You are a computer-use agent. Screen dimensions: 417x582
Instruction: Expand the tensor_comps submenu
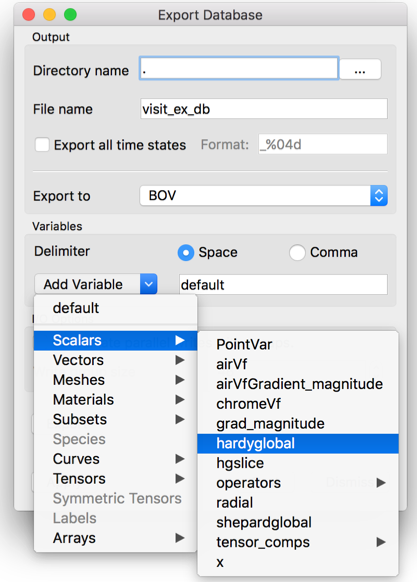(298, 542)
